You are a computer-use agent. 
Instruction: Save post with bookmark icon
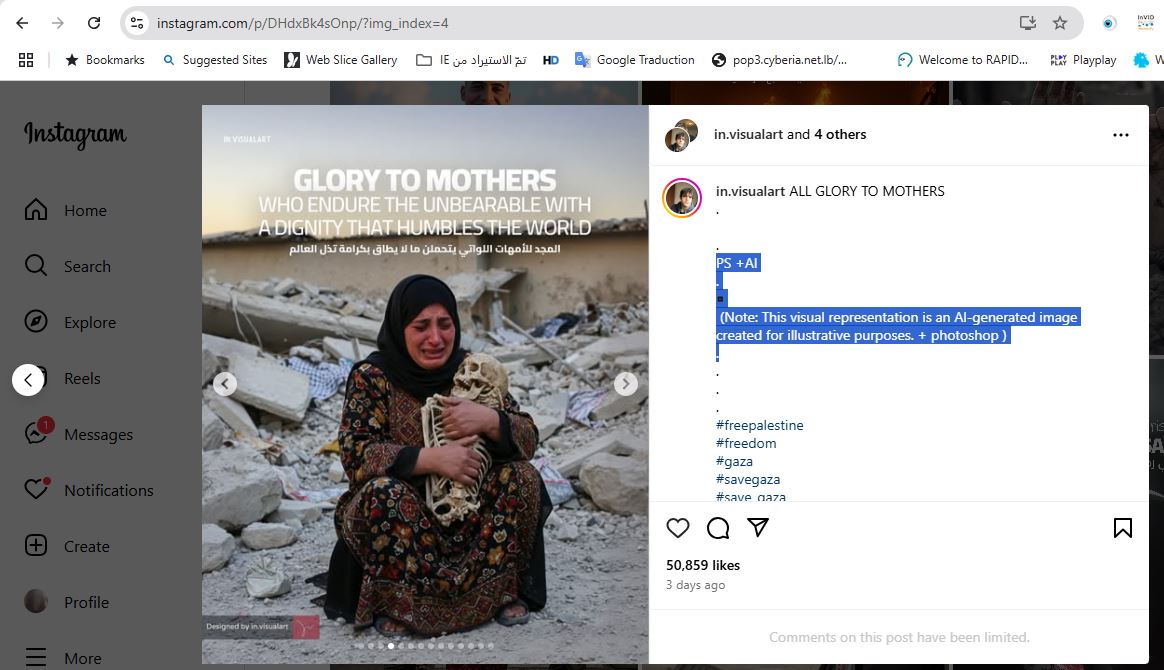(1122, 528)
